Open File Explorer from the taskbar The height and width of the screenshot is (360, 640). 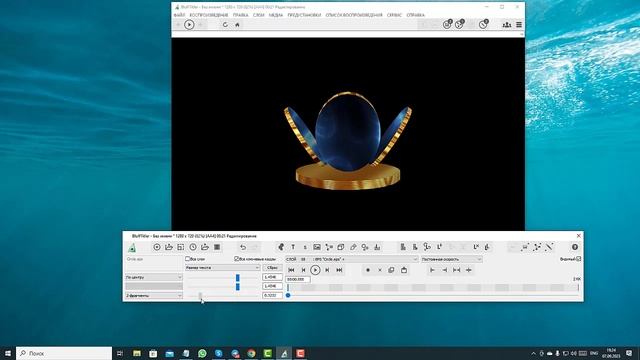tap(137, 353)
